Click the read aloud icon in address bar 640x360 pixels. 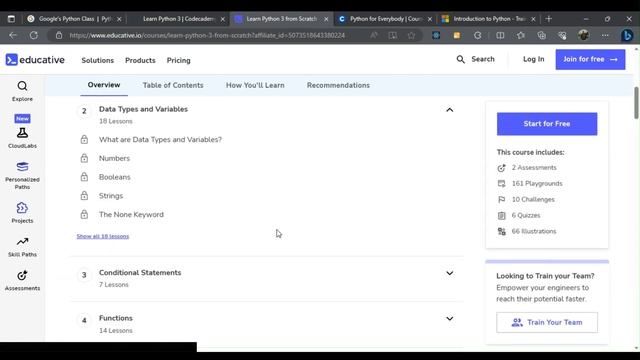[374, 36]
